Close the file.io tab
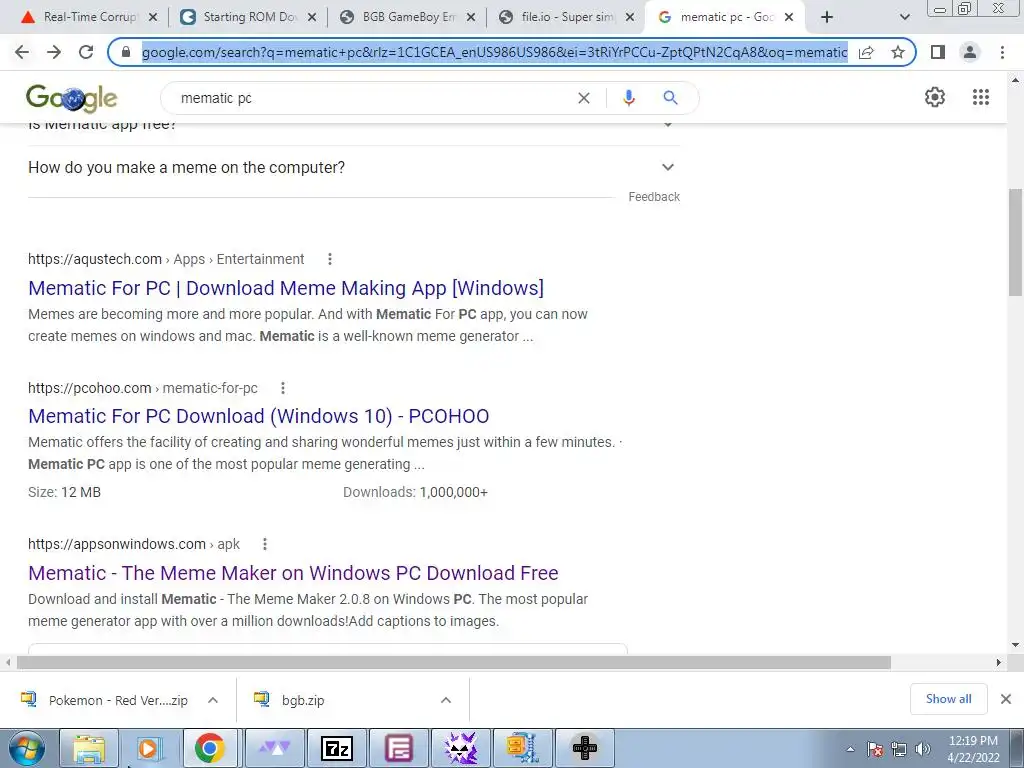Image resolution: width=1024 pixels, height=768 pixels. click(630, 18)
